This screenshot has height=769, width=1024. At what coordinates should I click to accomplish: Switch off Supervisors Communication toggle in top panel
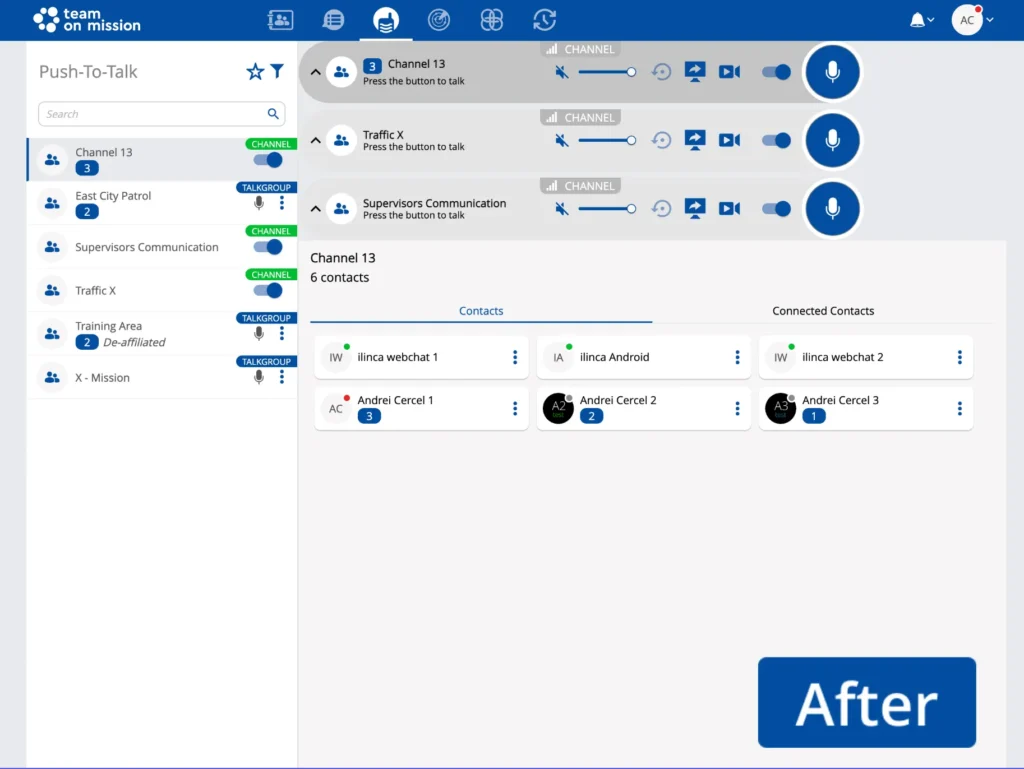tap(776, 209)
